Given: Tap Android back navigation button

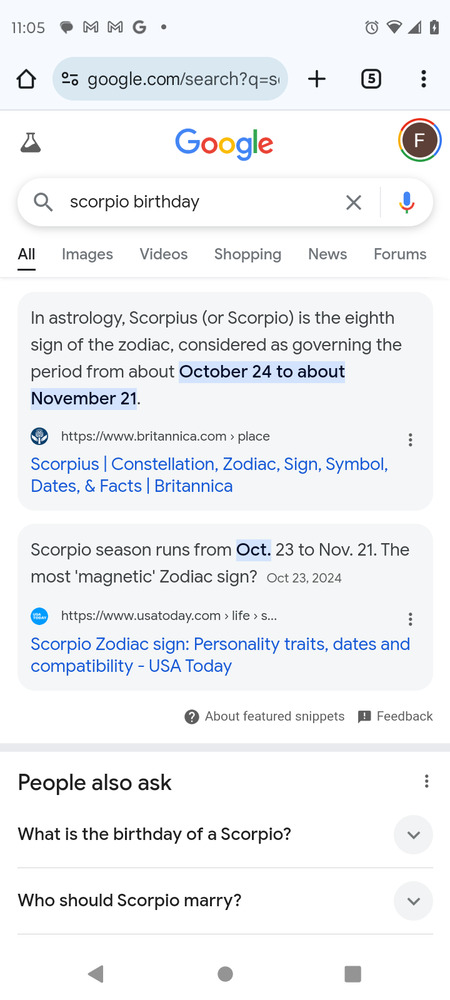Looking at the screenshot, I should (96, 973).
